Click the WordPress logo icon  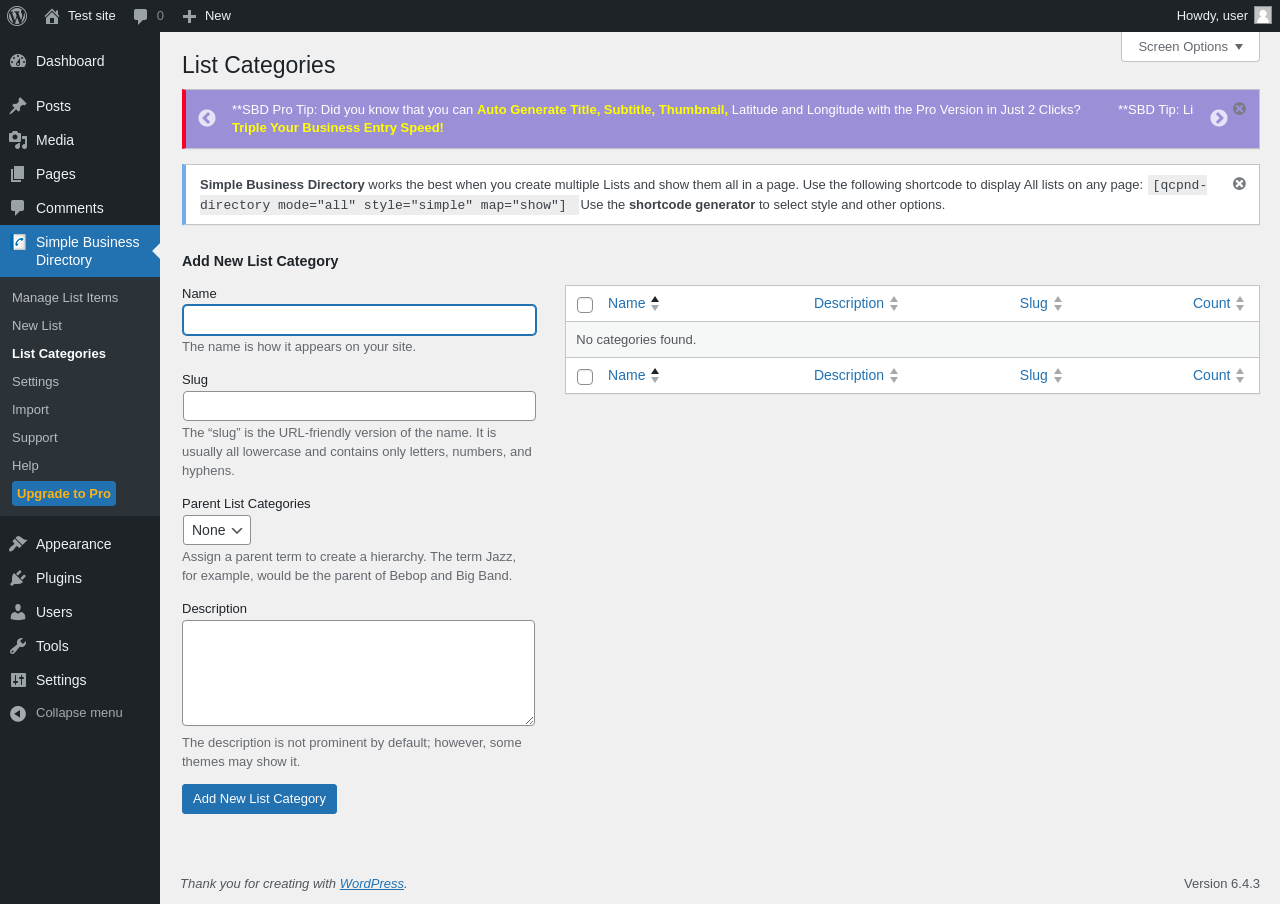pyautogui.click(x=17, y=16)
